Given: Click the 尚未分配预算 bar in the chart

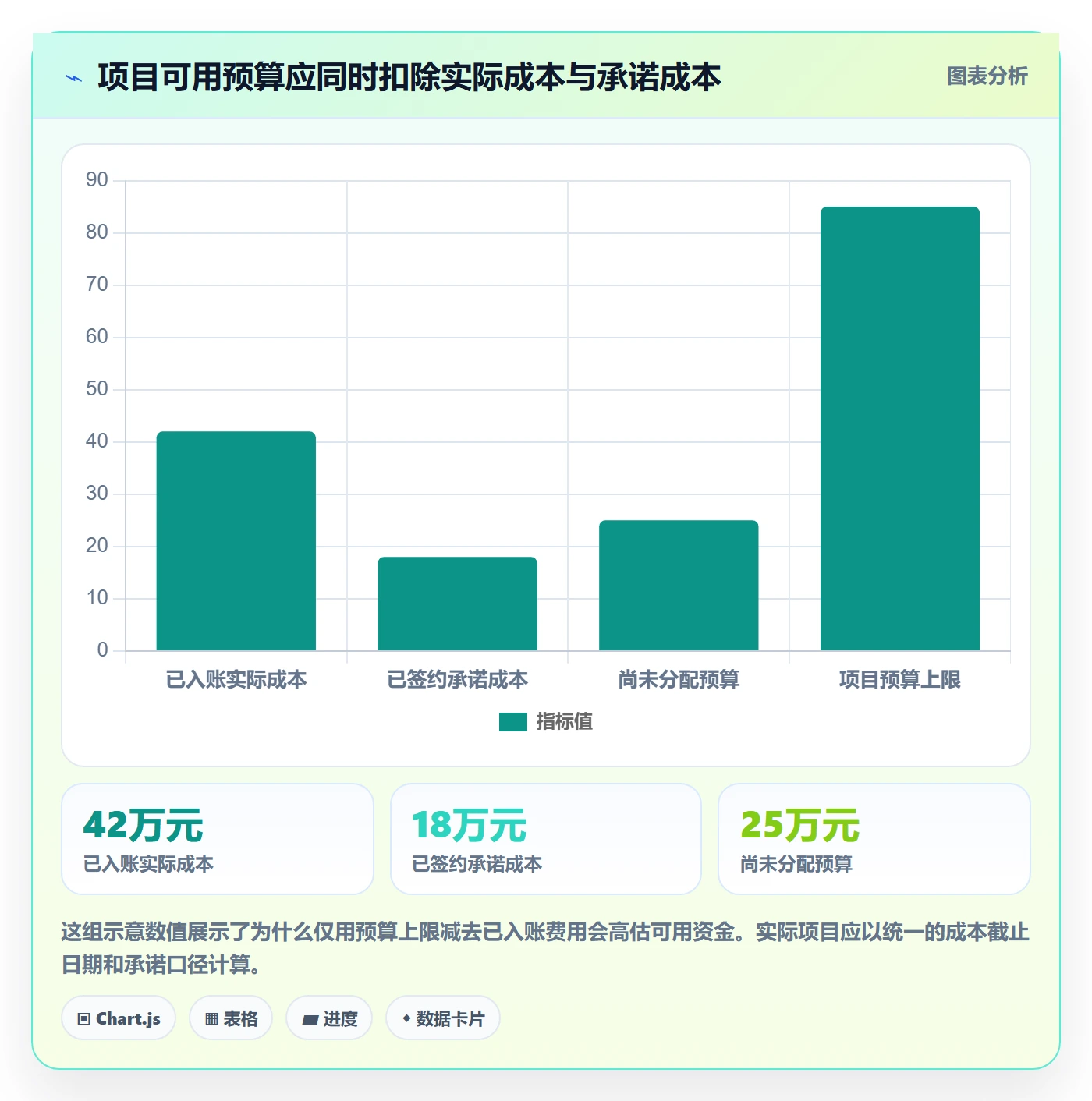Looking at the screenshot, I should [679, 585].
